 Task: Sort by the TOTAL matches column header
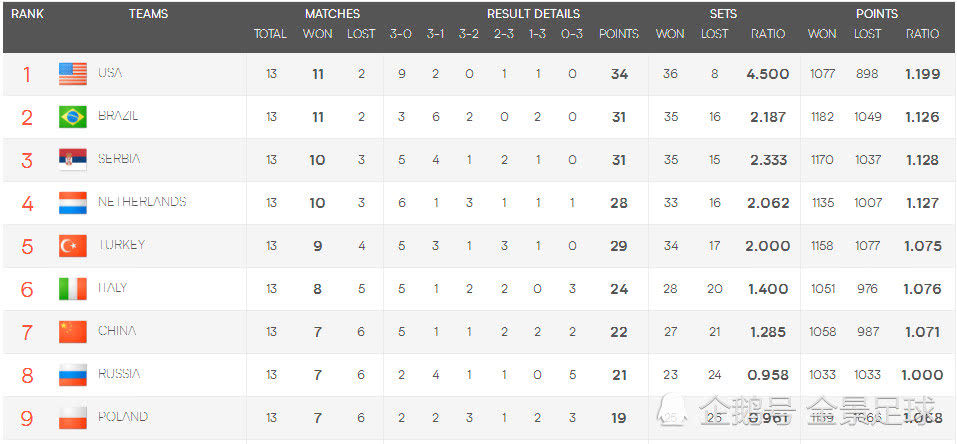[270, 34]
